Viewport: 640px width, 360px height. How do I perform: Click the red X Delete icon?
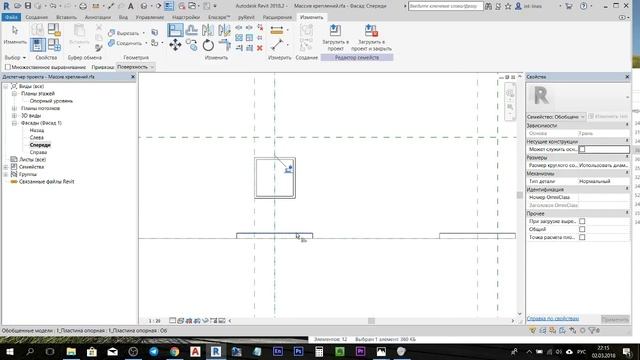(260, 48)
